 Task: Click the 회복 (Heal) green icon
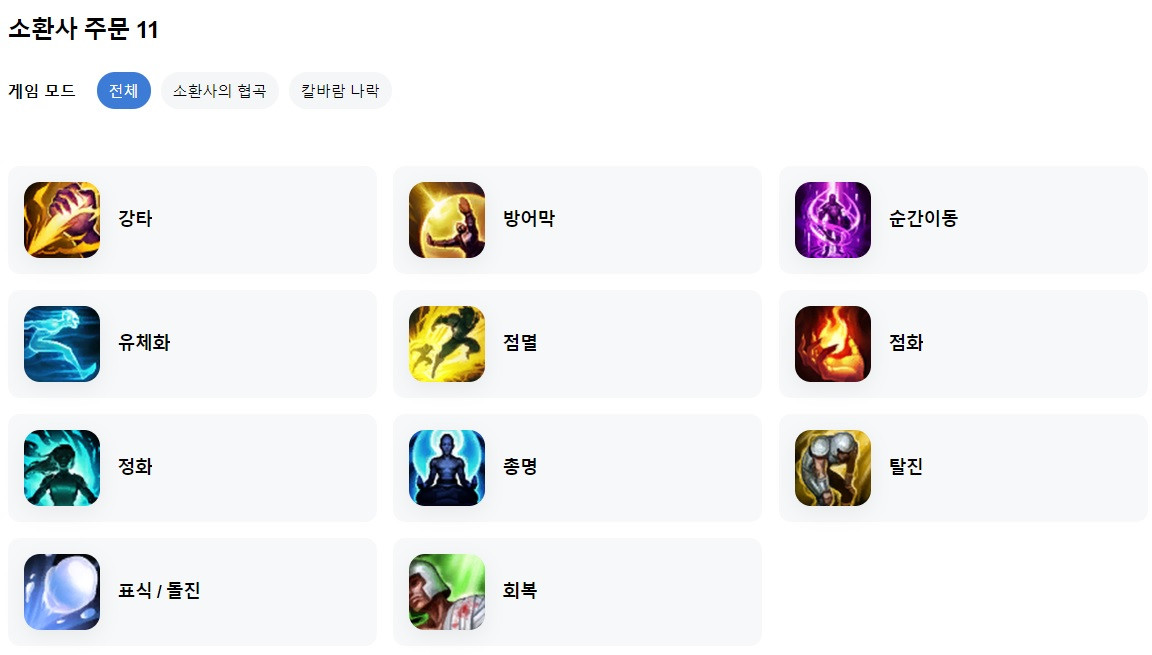pyautogui.click(x=447, y=592)
